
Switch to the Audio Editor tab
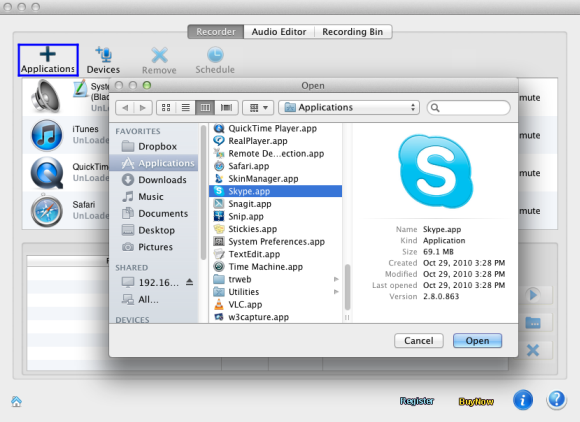279,32
